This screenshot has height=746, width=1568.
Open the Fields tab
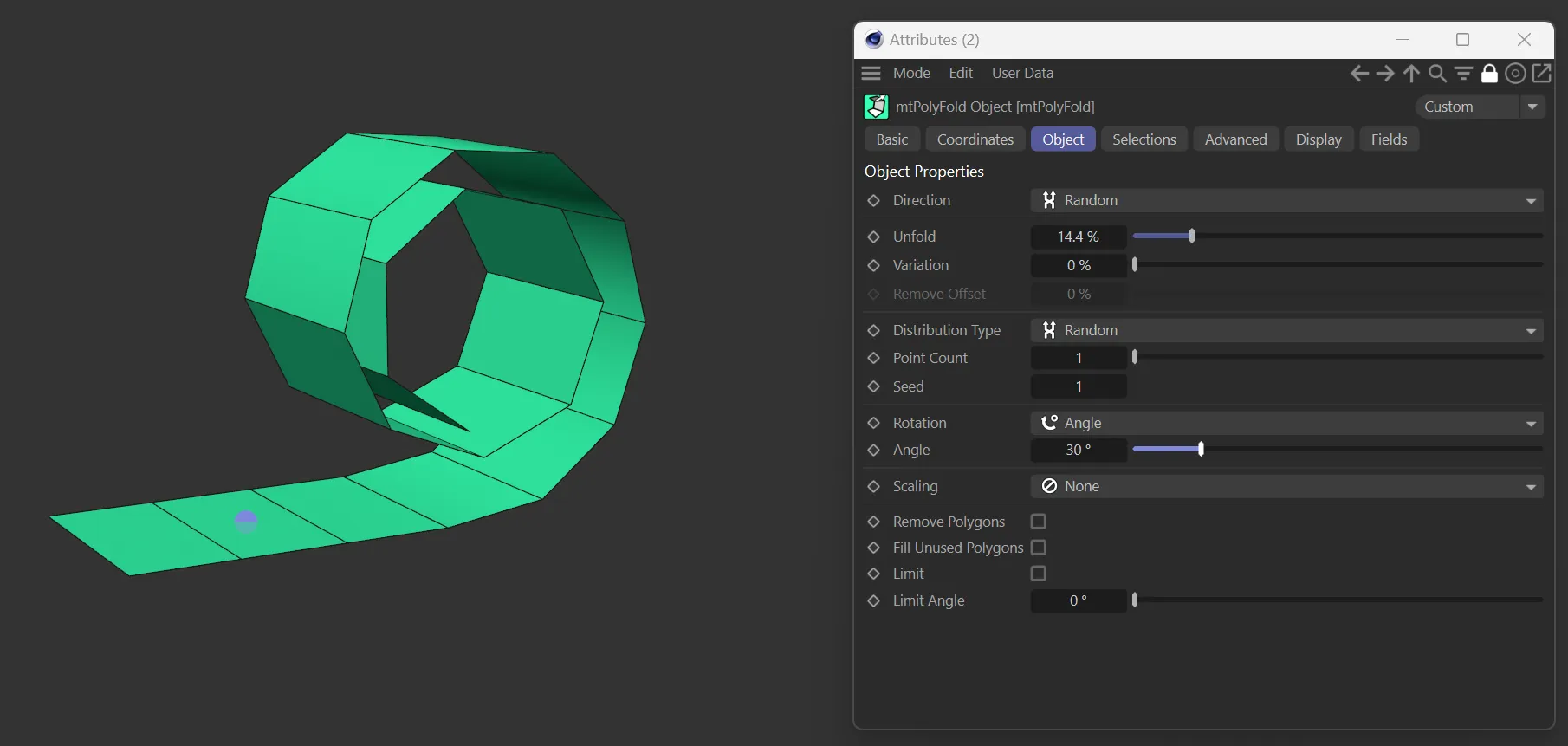click(x=1389, y=139)
